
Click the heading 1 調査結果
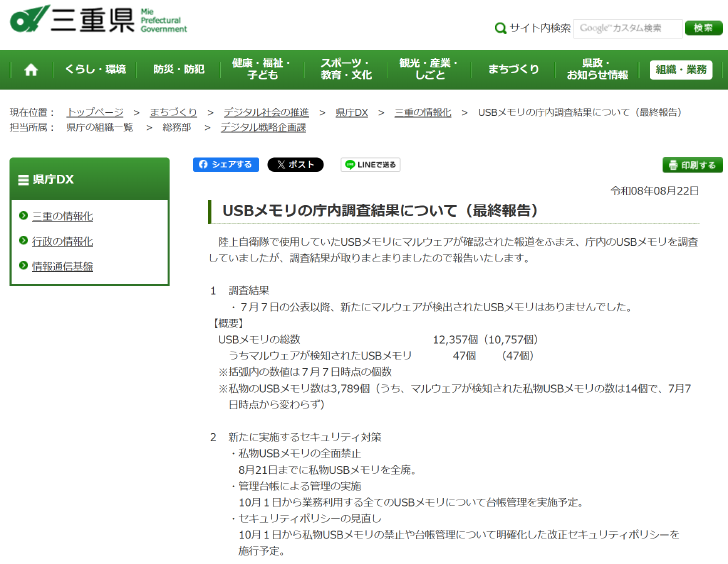point(240,291)
